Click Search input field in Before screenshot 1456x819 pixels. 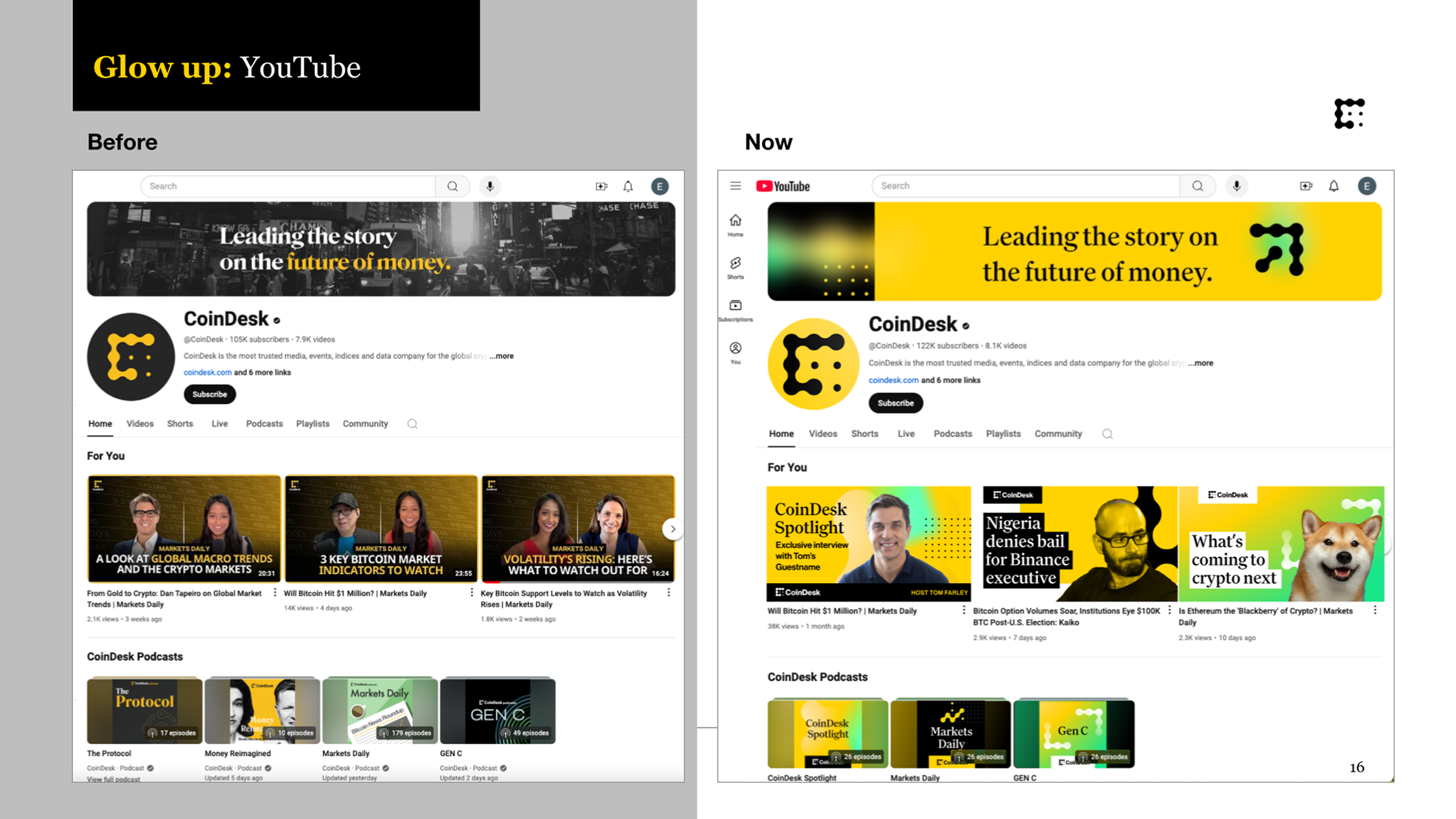pos(288,186)
